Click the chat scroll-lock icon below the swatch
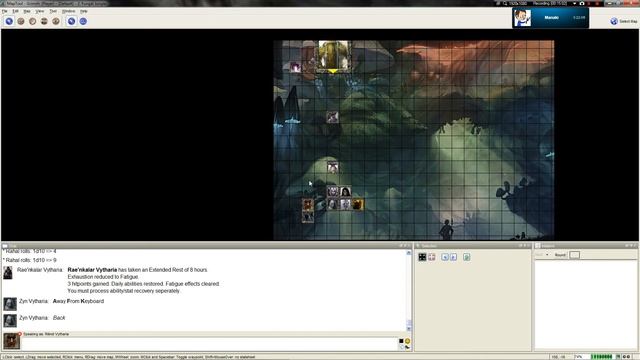640x360 pixels. click(x=402, y=347)
